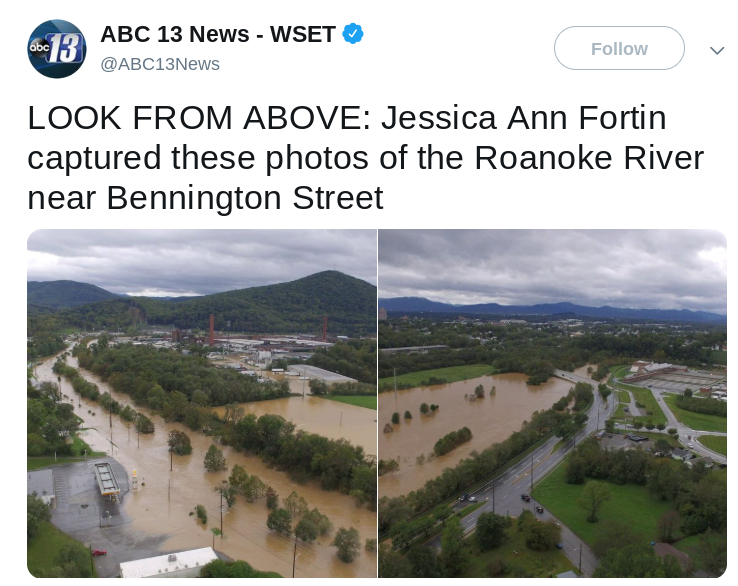The image size is (738, 586).
Task: Select the words 'Roanoke River' in tweet
Action: tap(589, 158)
